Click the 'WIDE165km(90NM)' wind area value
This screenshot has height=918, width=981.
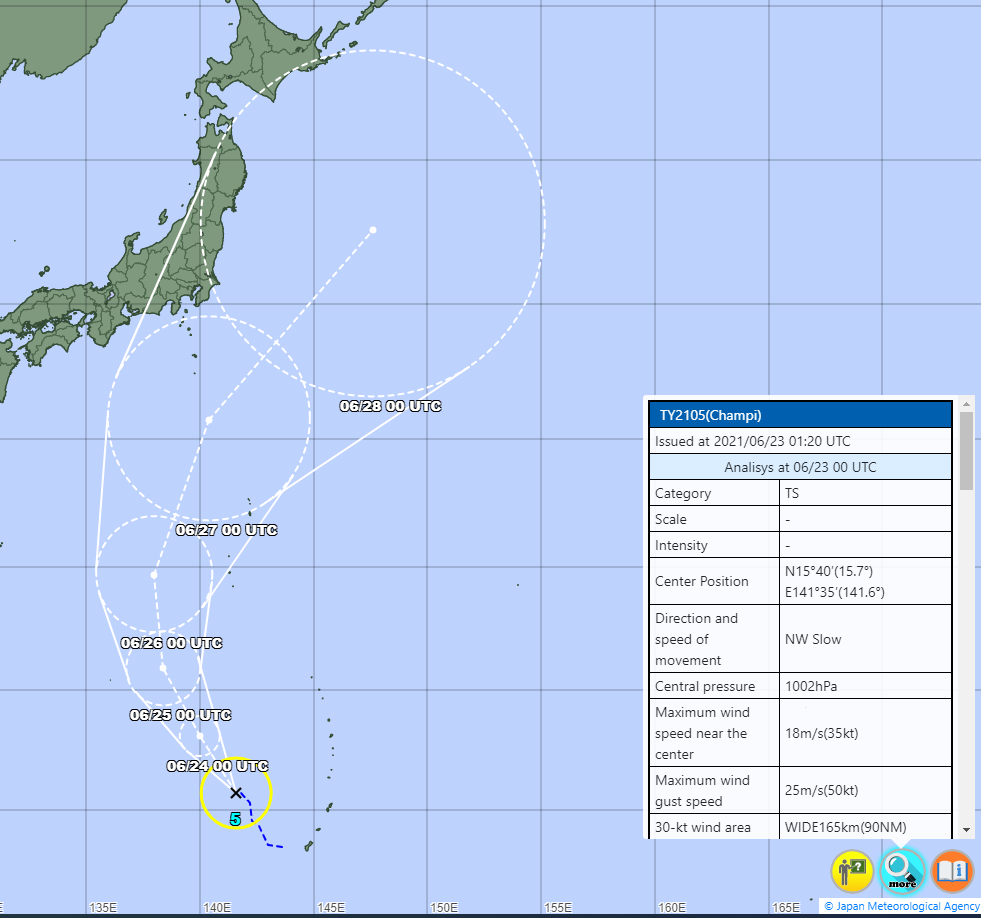coord(846,827)
